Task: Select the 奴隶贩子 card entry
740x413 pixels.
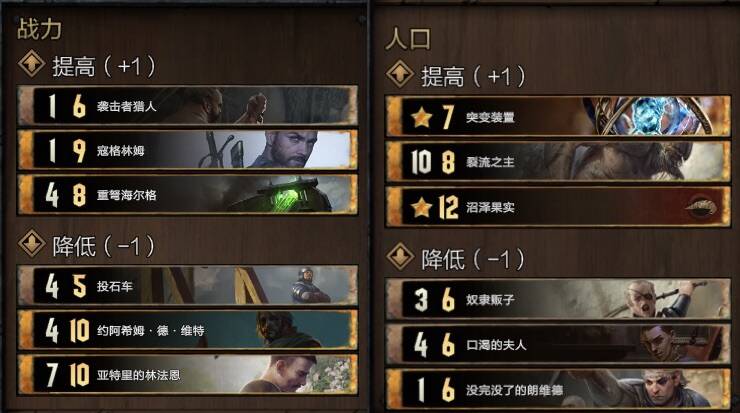Action: pos(558,299)
